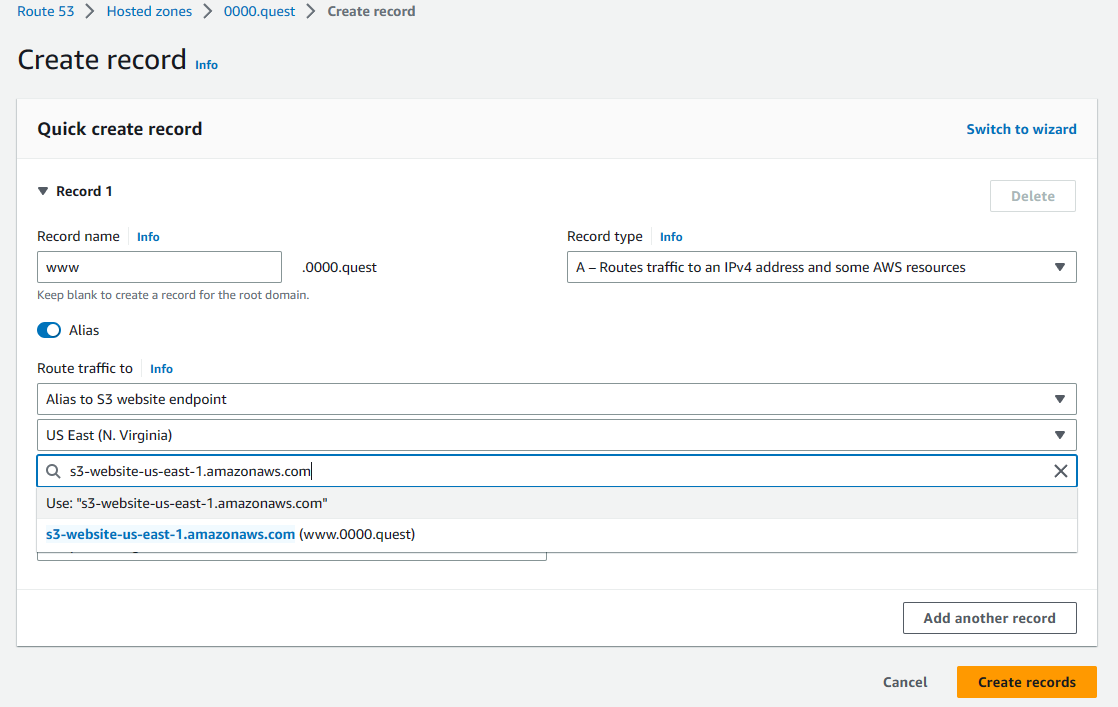Open the Record type Info tooltip
The height and width of the screenshot is (707, 1118).
[670, 236]
